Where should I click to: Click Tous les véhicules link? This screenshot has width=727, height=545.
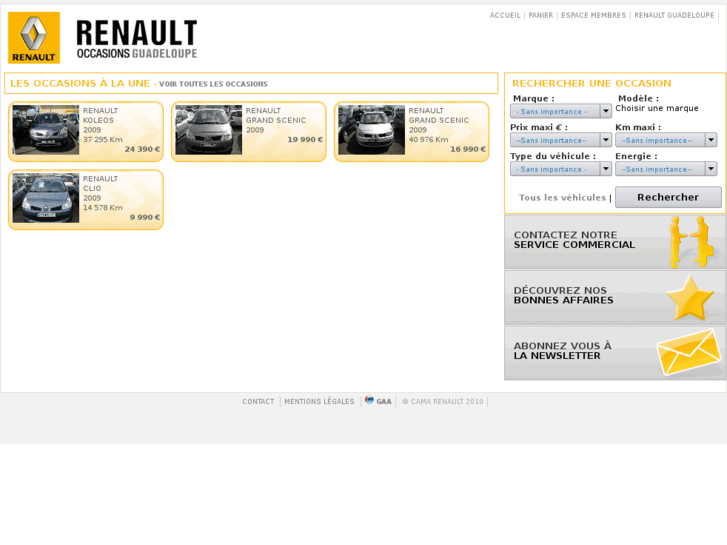click(562, 198)
